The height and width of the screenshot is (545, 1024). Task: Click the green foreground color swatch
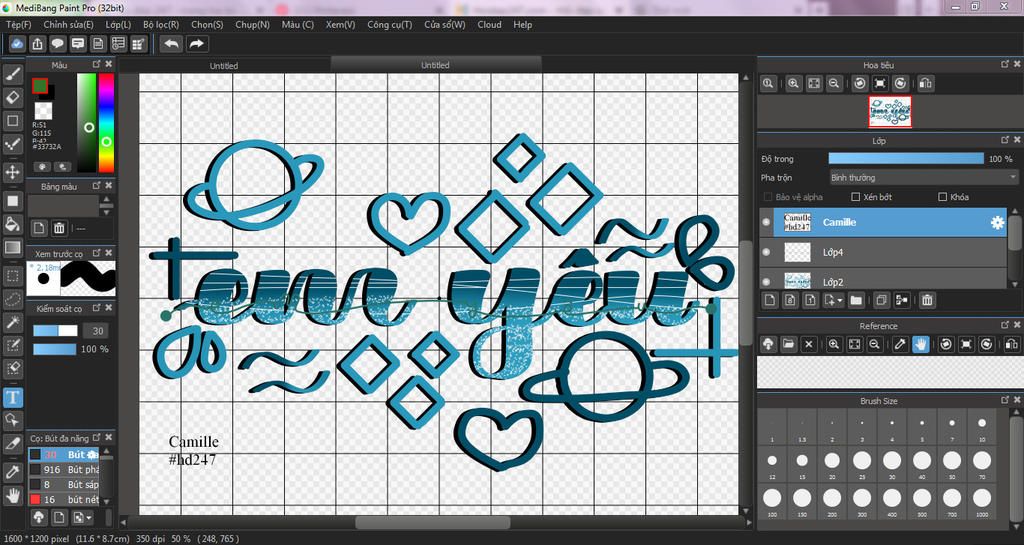click(40, 86)
